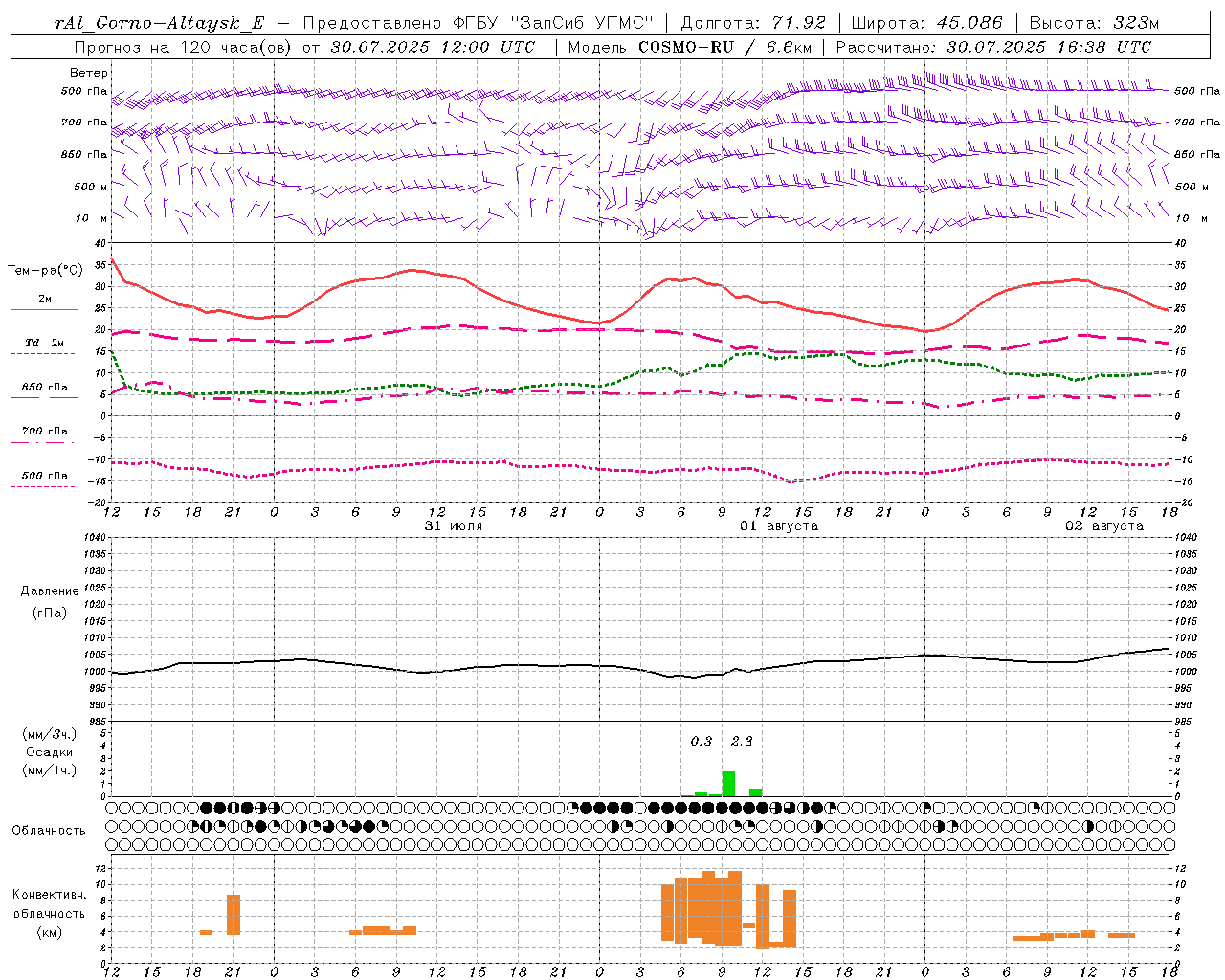1225x980 pixels.
Task: Click the 01 августа date label
Action: pyautogui.click(x=779, y=526)
